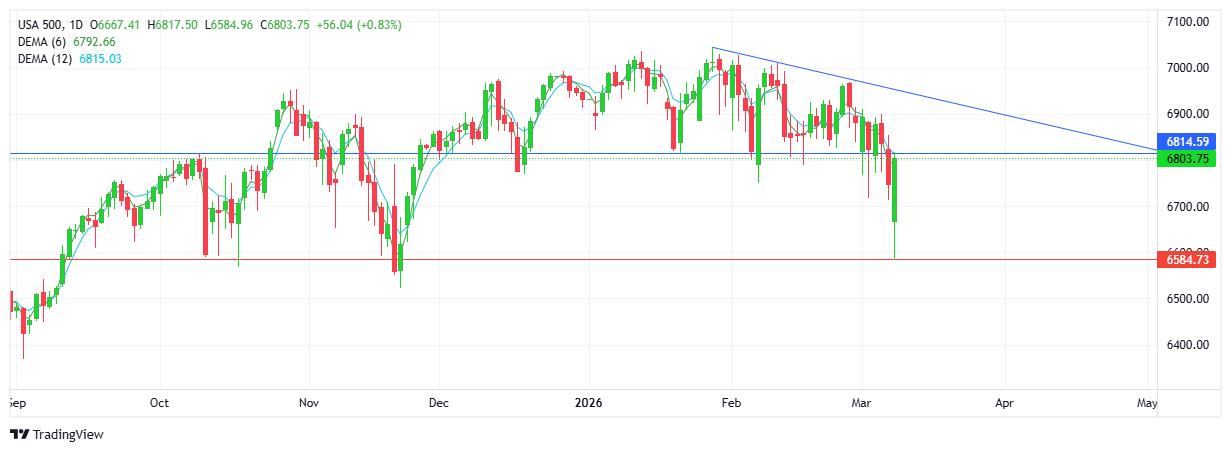Click the blue 6814.59 price label
1231x452 pixels.
point(1187,142)
